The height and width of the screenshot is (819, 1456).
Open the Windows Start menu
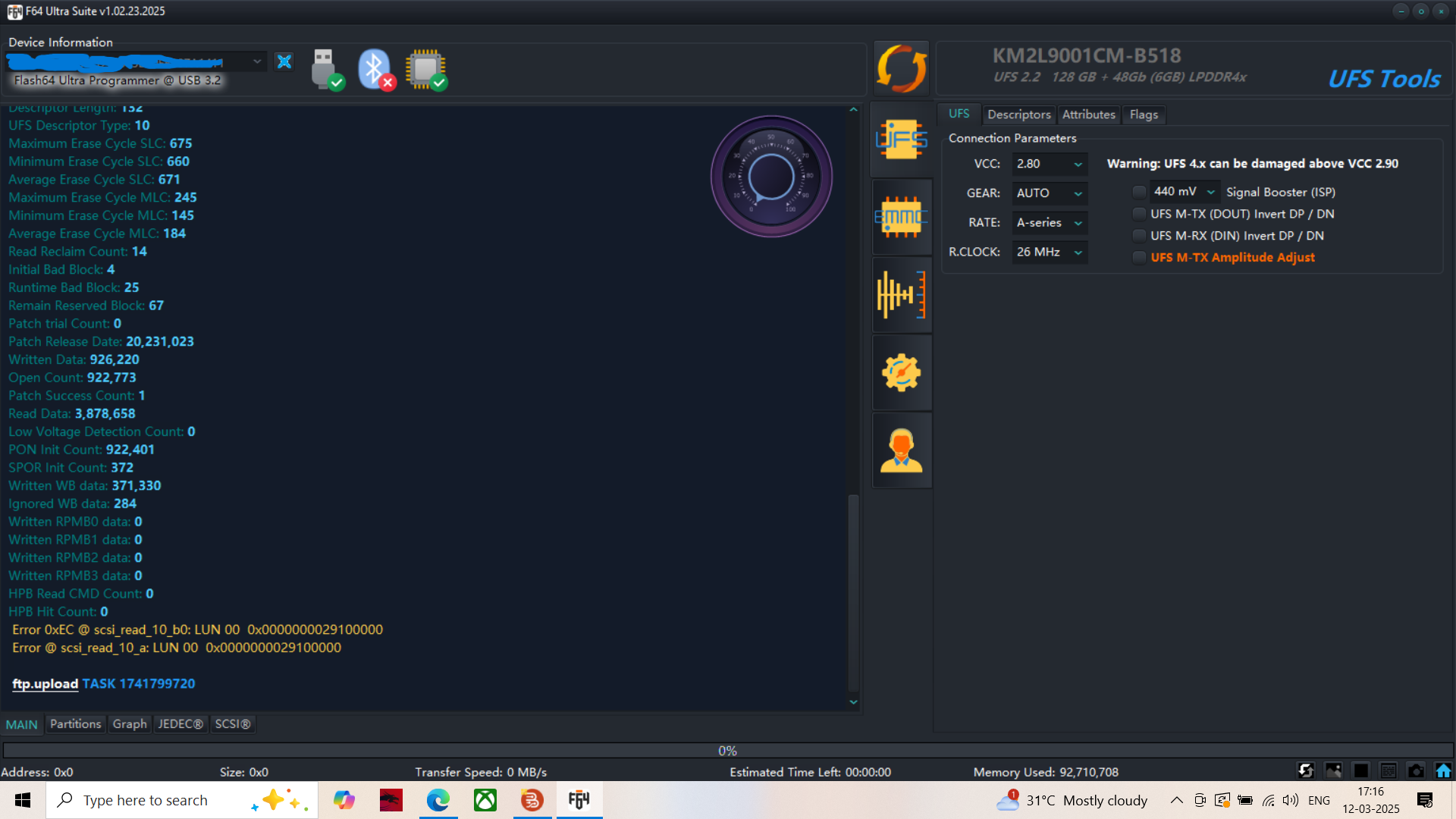tap(23, 800)
